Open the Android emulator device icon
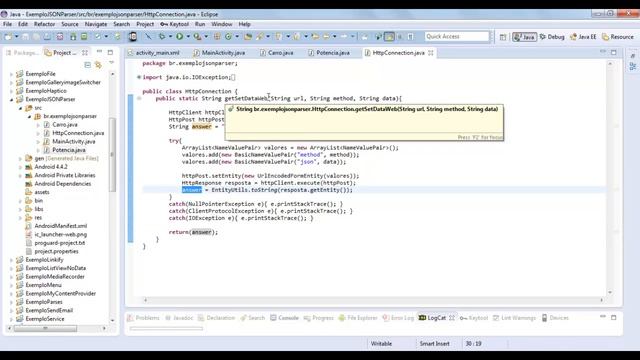The width and height of the screenshot is (640, 360). coord(133,37)
